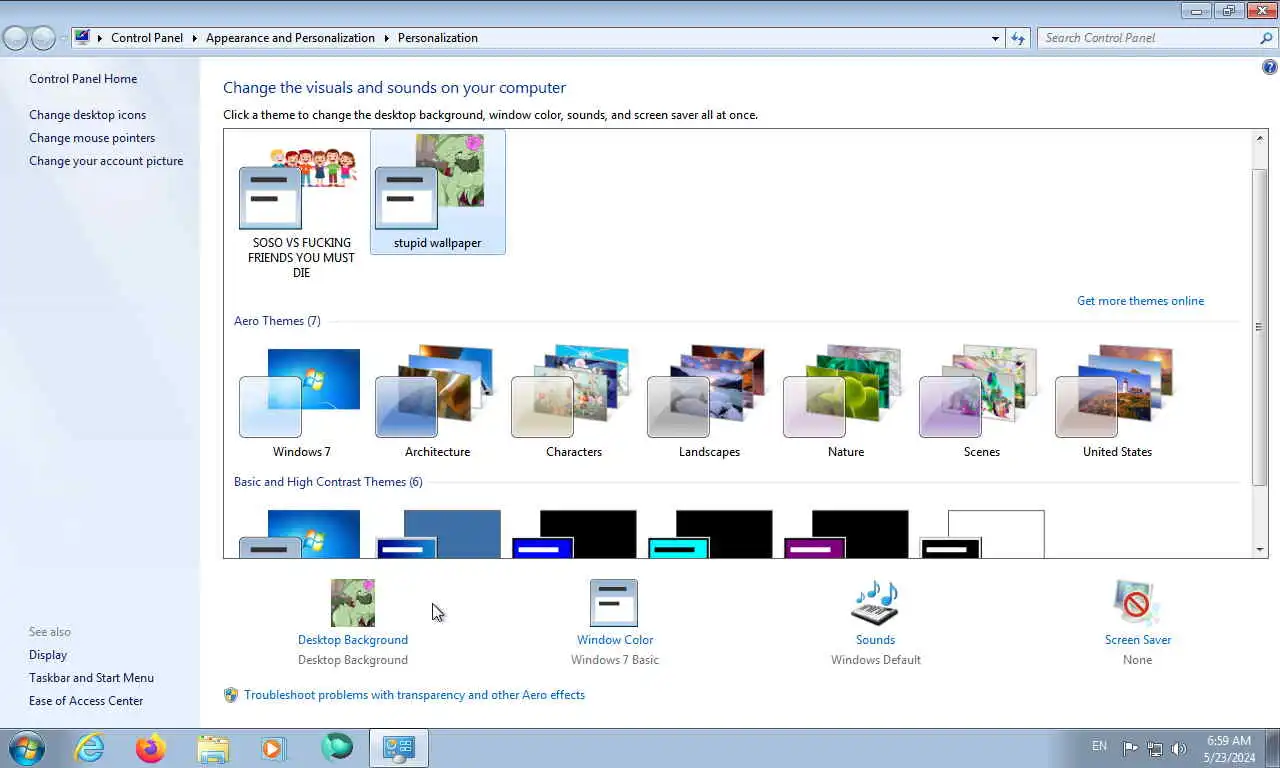This screenshot has width=1280, height=768.
Task: Select the stupid wallpaper theme
Action: [x=437, y=192]
